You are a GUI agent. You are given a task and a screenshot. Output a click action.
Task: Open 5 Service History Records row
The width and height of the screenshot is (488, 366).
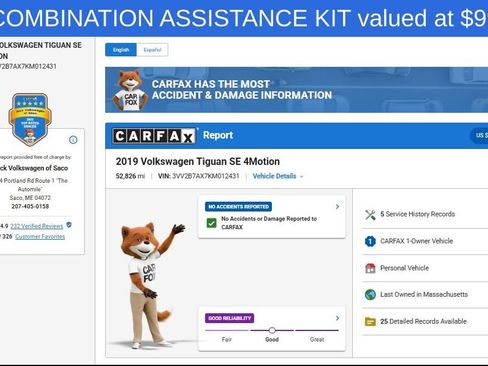pos(425,215)
